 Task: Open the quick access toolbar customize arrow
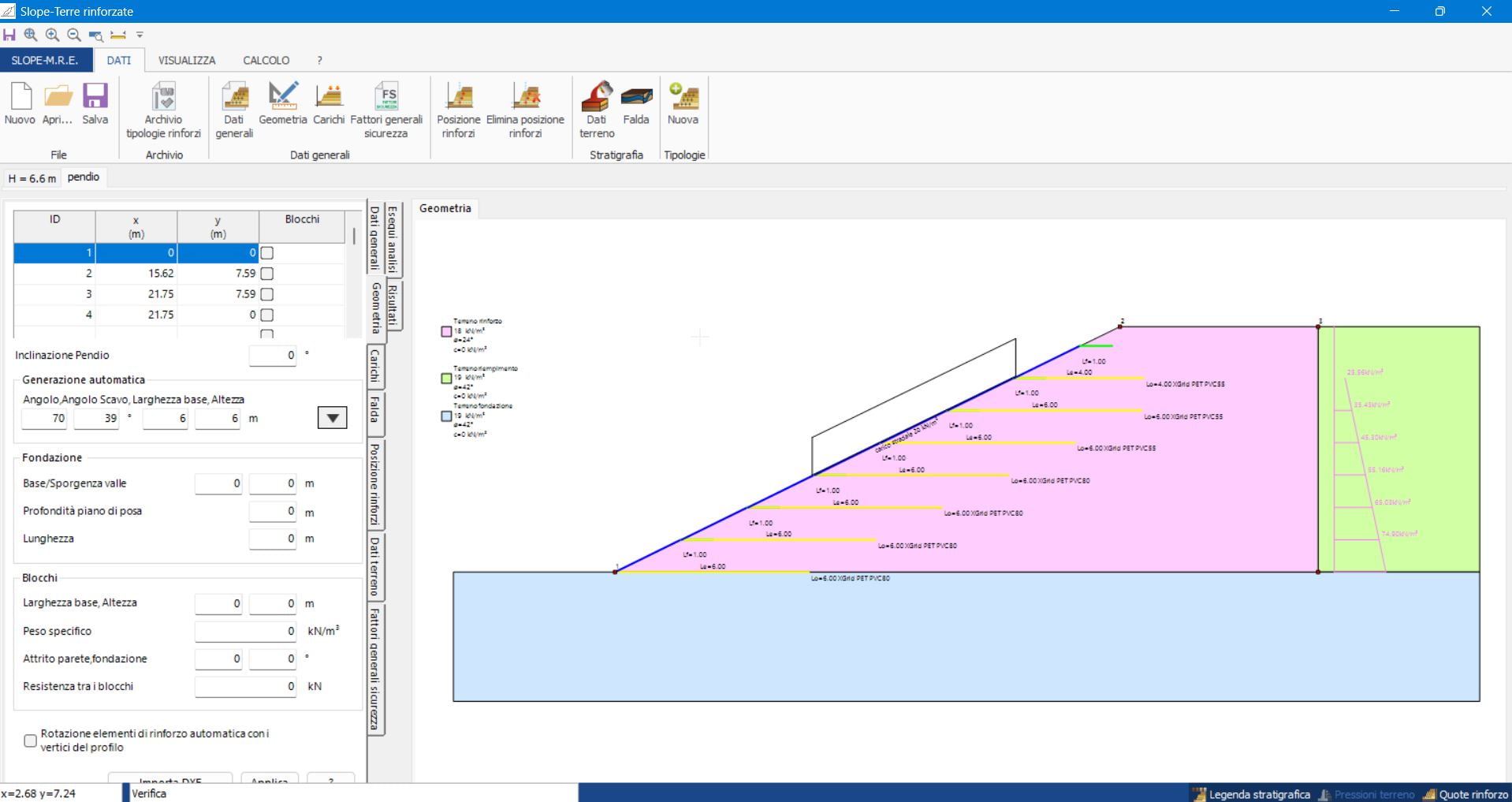pos(140,35)
